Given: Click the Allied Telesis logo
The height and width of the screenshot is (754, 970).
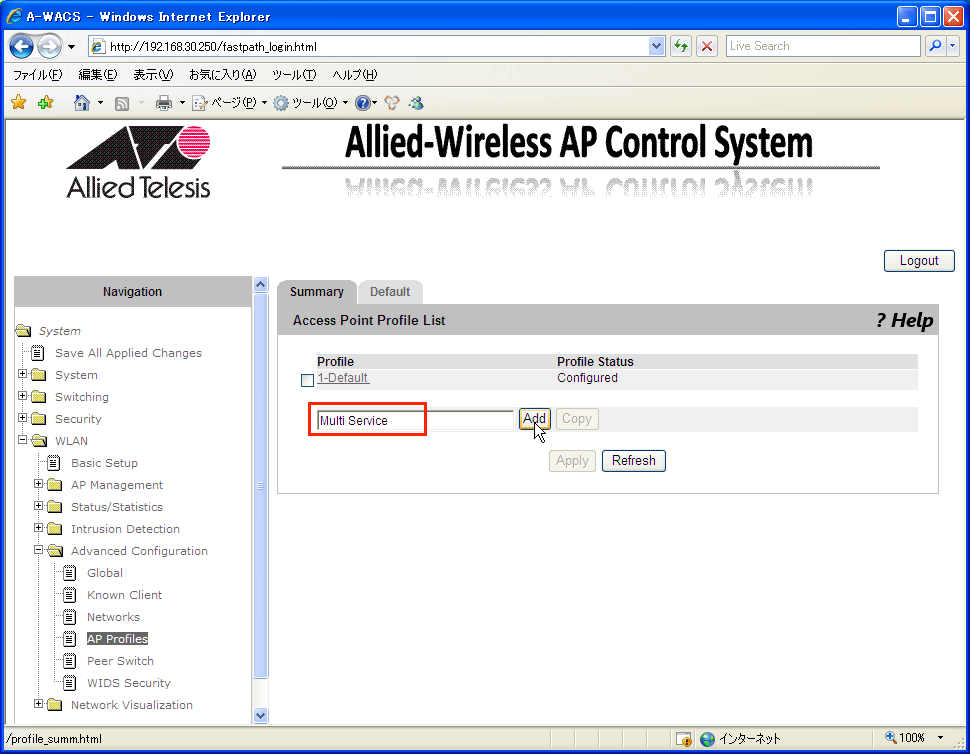Looking at the screenshot, I should [139, 163].
